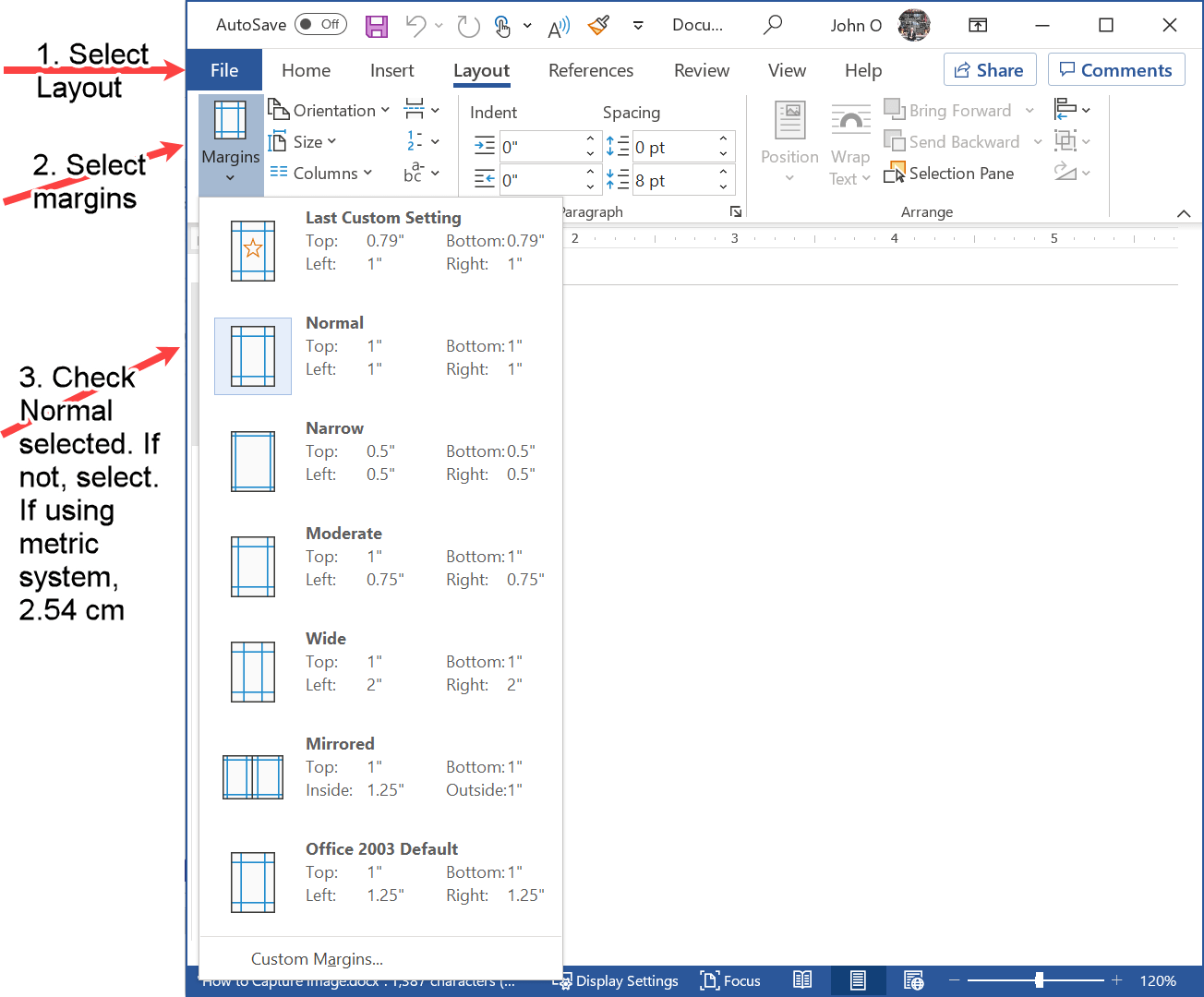Switch to the References tab
The height and width of the screenshot is (997, 1204).
tap(591, 70)
